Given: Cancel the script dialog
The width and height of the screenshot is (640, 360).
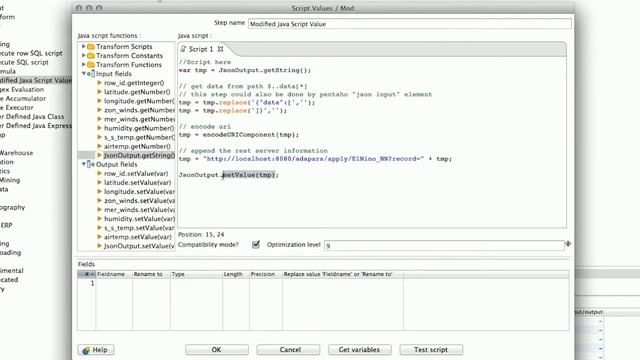Looking at the screenshot, I should click(289, 350).
